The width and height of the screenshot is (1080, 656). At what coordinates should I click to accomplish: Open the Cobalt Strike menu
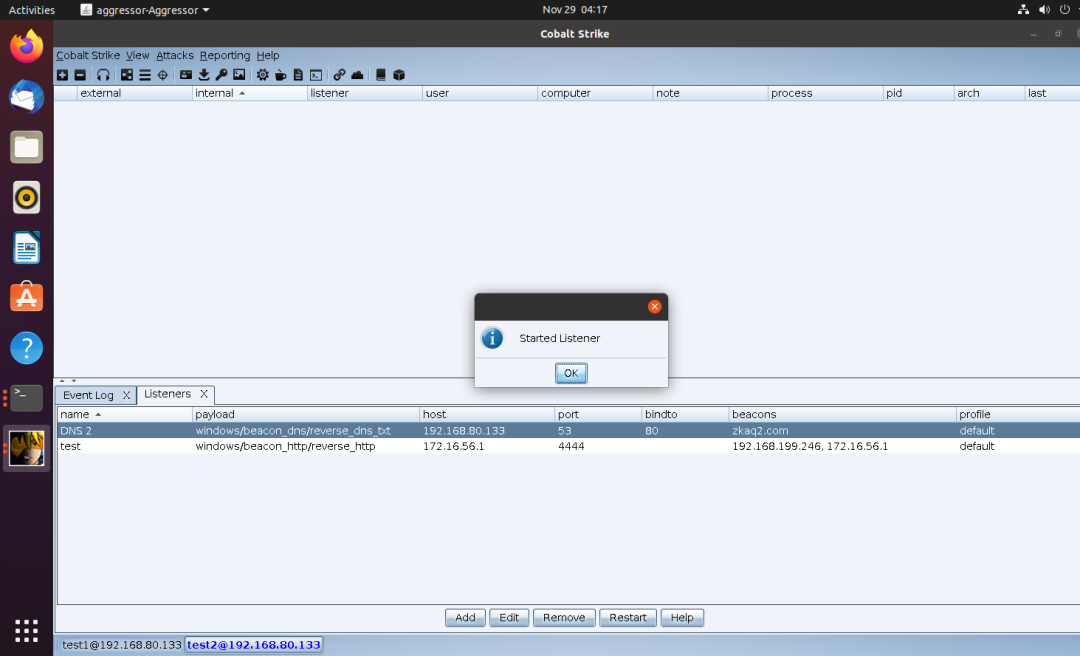pyautogui.click(x=88, y=55)
